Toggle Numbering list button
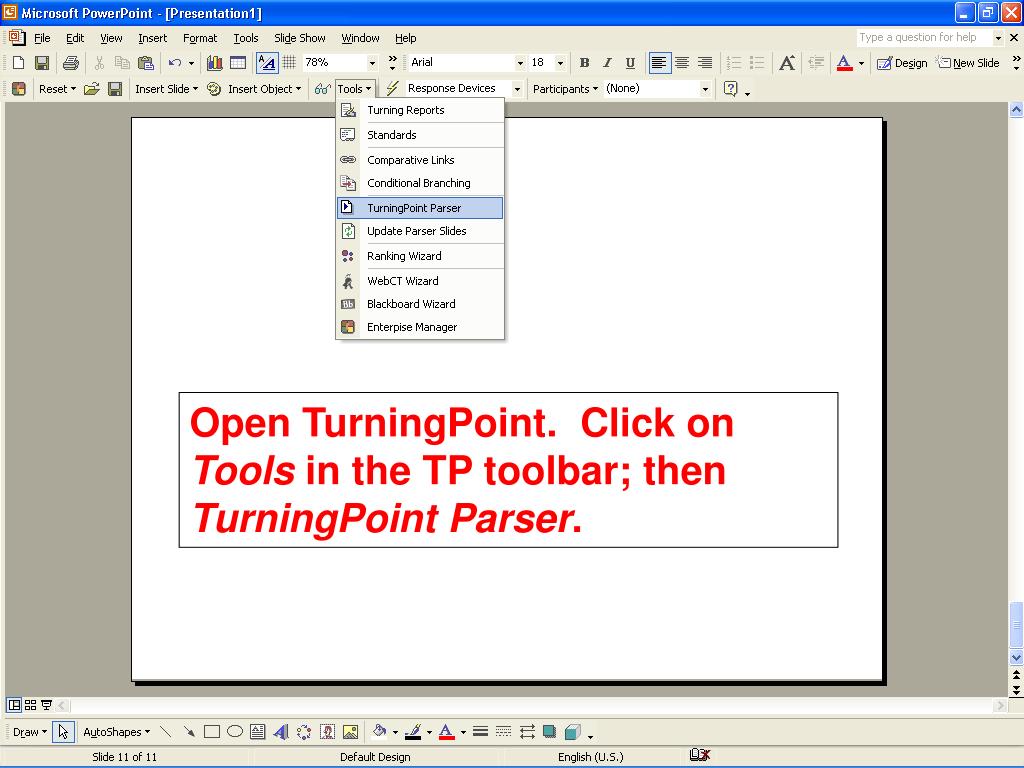This screenshot has height=768, width=1024. pos(734,63)
